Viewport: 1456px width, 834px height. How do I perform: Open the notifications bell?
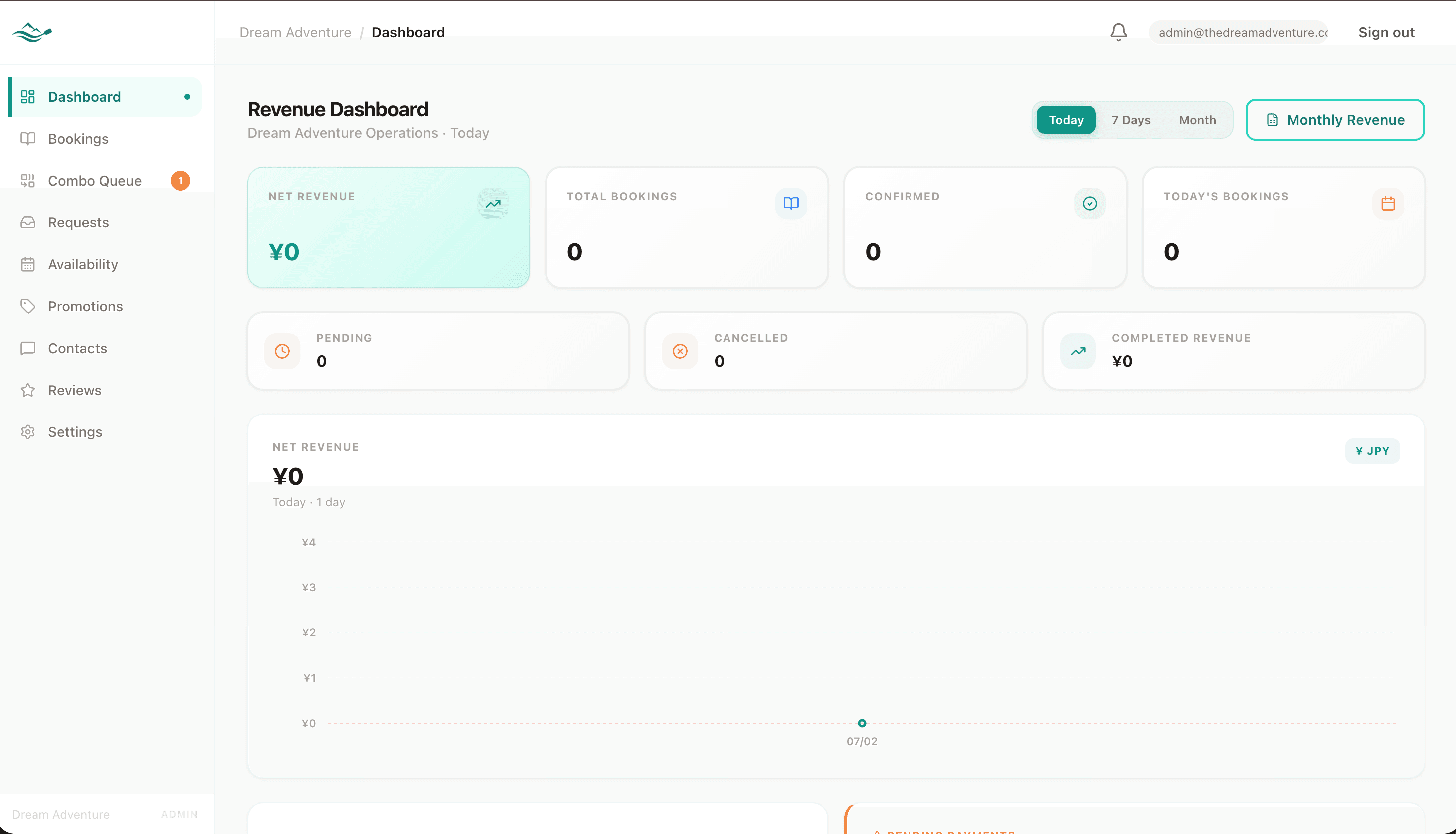1118,32
